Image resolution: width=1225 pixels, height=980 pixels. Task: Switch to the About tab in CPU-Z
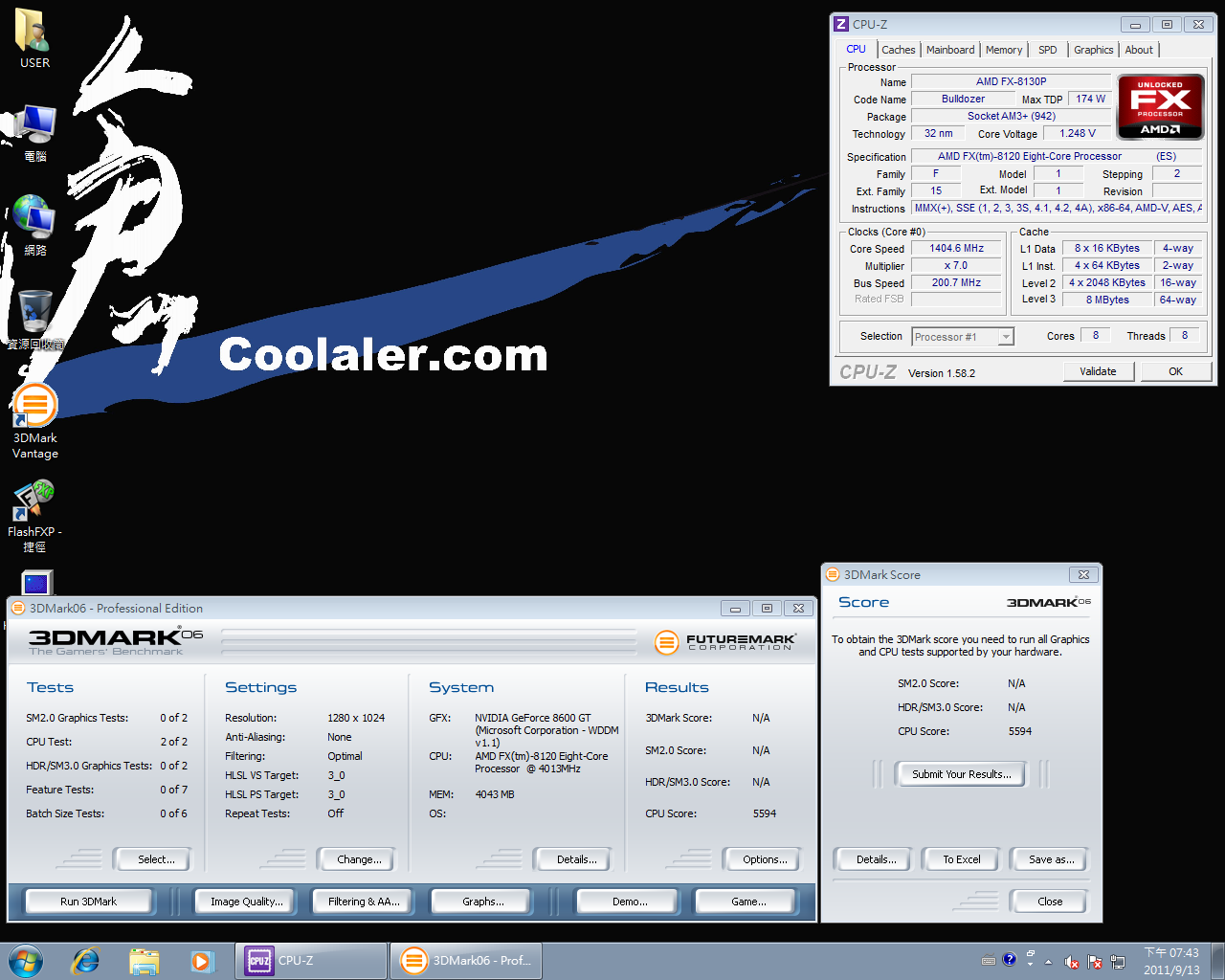pyautogui.click(x=1139, y=50)
